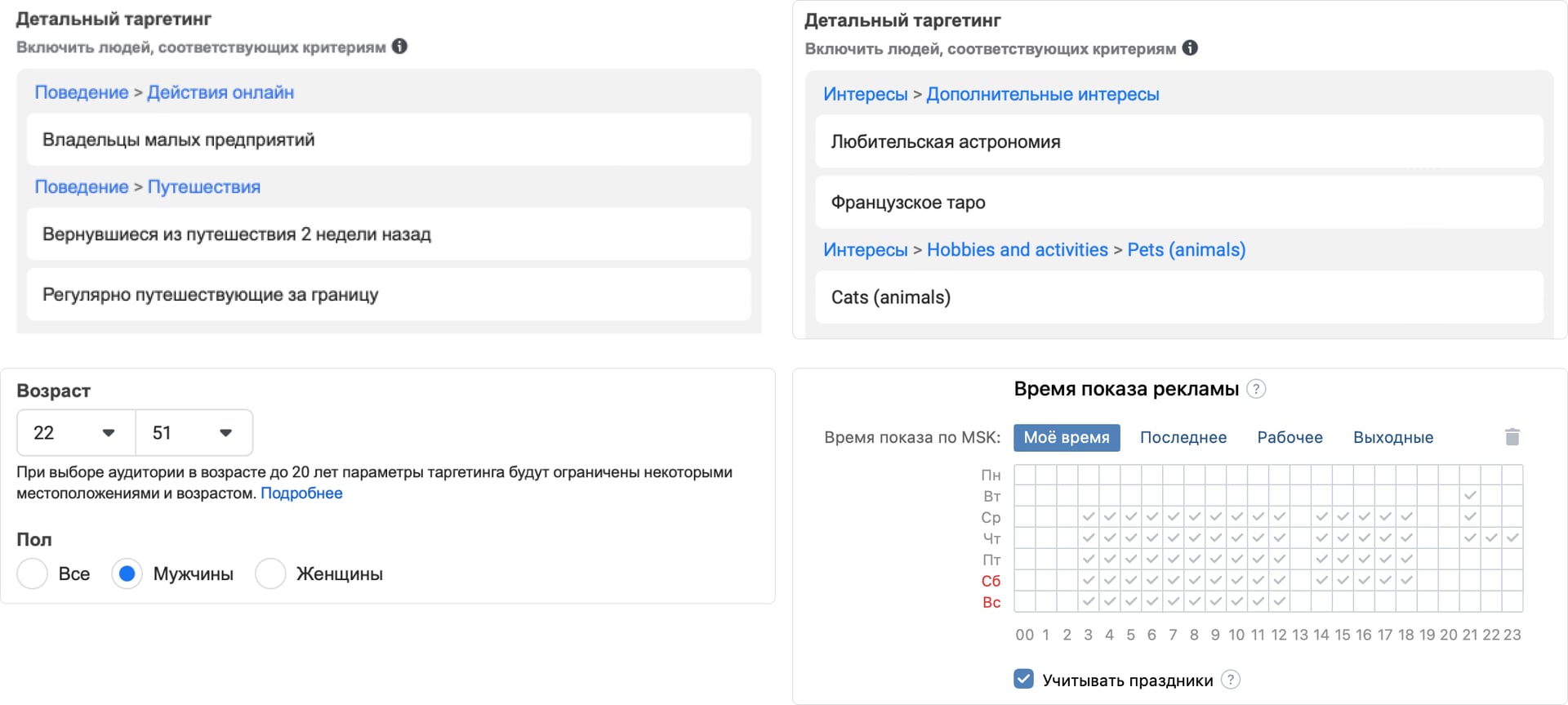The width and height of the screenshot is (1568, 705).
Task: Select the Французское таро row
Action: point(1179,203)
